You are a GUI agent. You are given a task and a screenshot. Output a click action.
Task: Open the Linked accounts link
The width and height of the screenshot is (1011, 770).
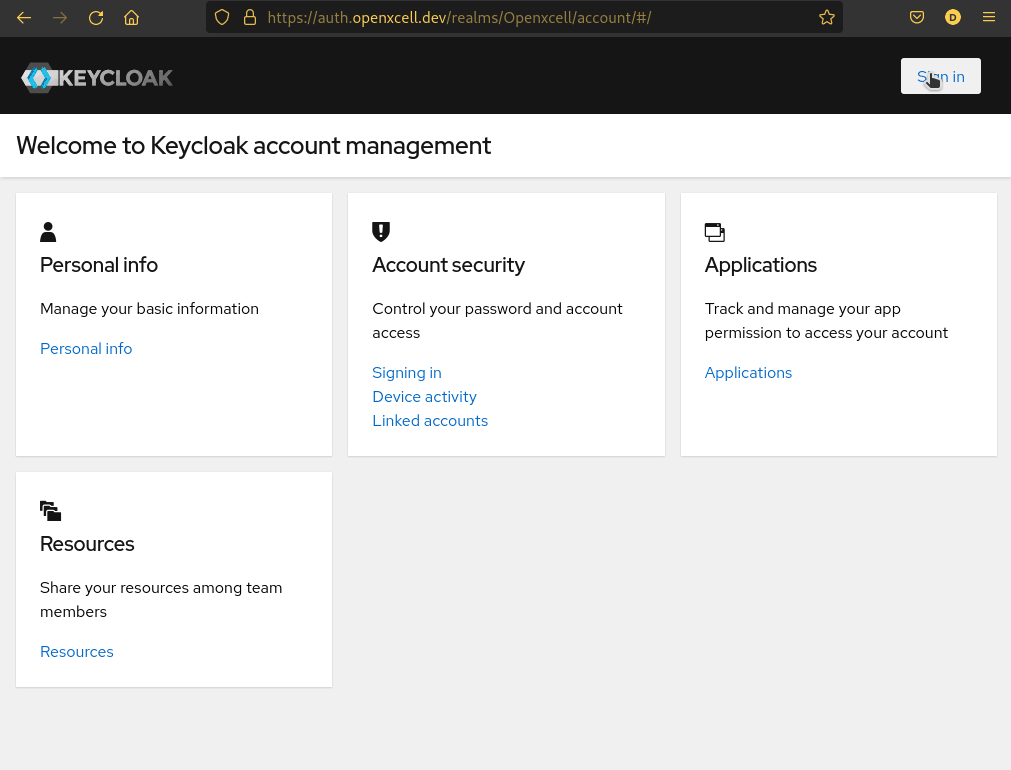tap(430, 421)
